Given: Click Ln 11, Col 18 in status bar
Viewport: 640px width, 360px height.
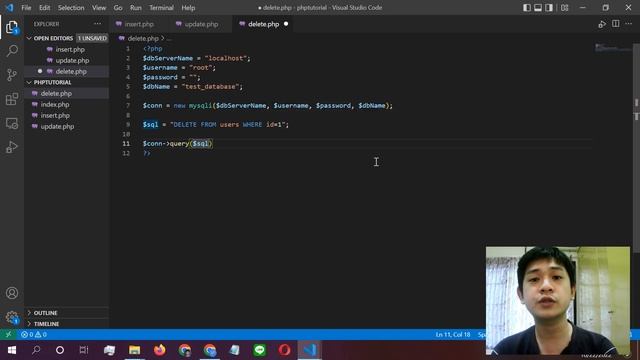Looking at the screenshot, I should click(x=453, y=335).
